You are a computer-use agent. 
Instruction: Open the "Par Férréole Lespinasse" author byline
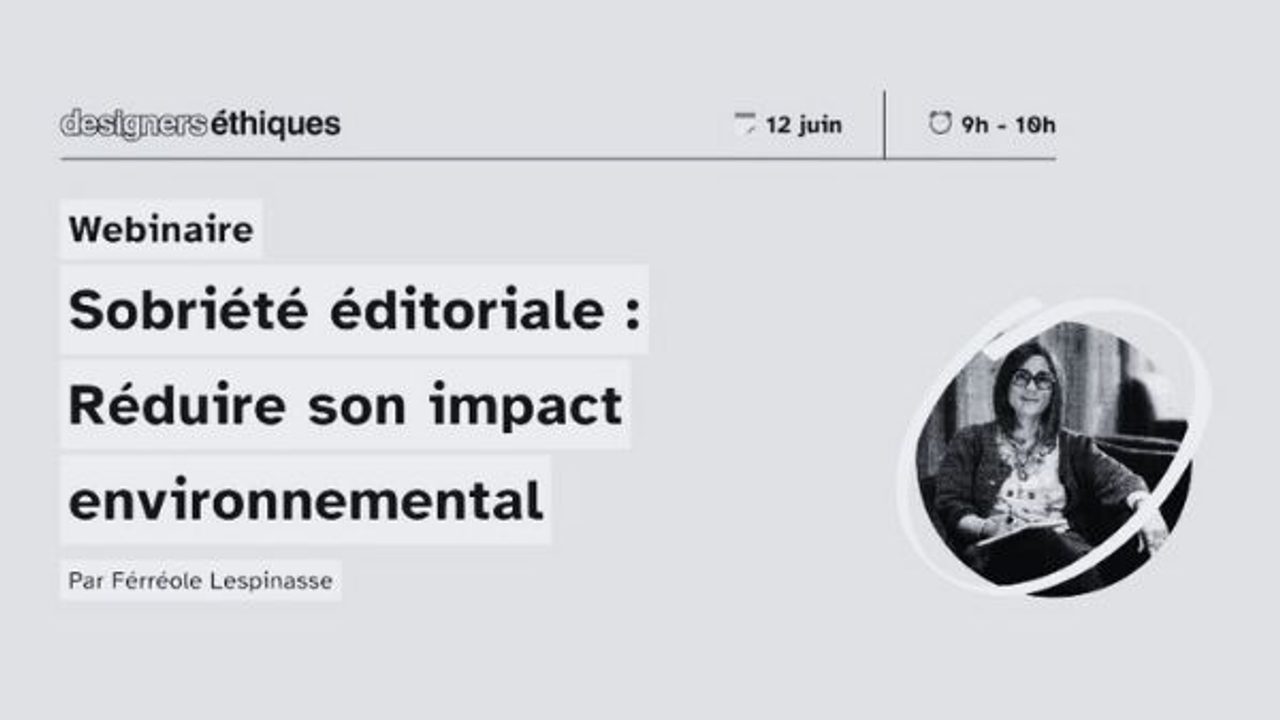click(x=201, y=580)
